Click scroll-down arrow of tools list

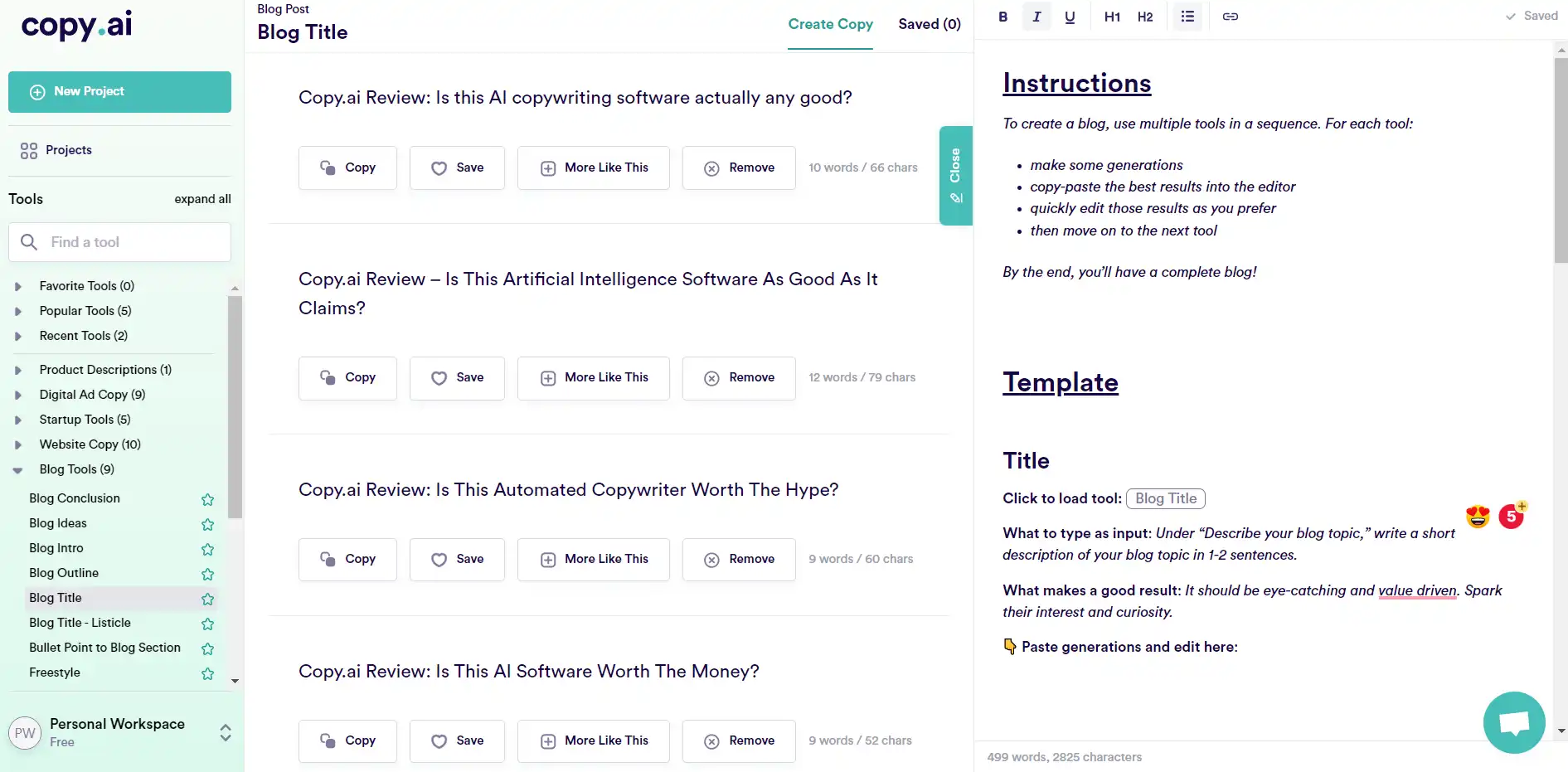click(235, 681)
